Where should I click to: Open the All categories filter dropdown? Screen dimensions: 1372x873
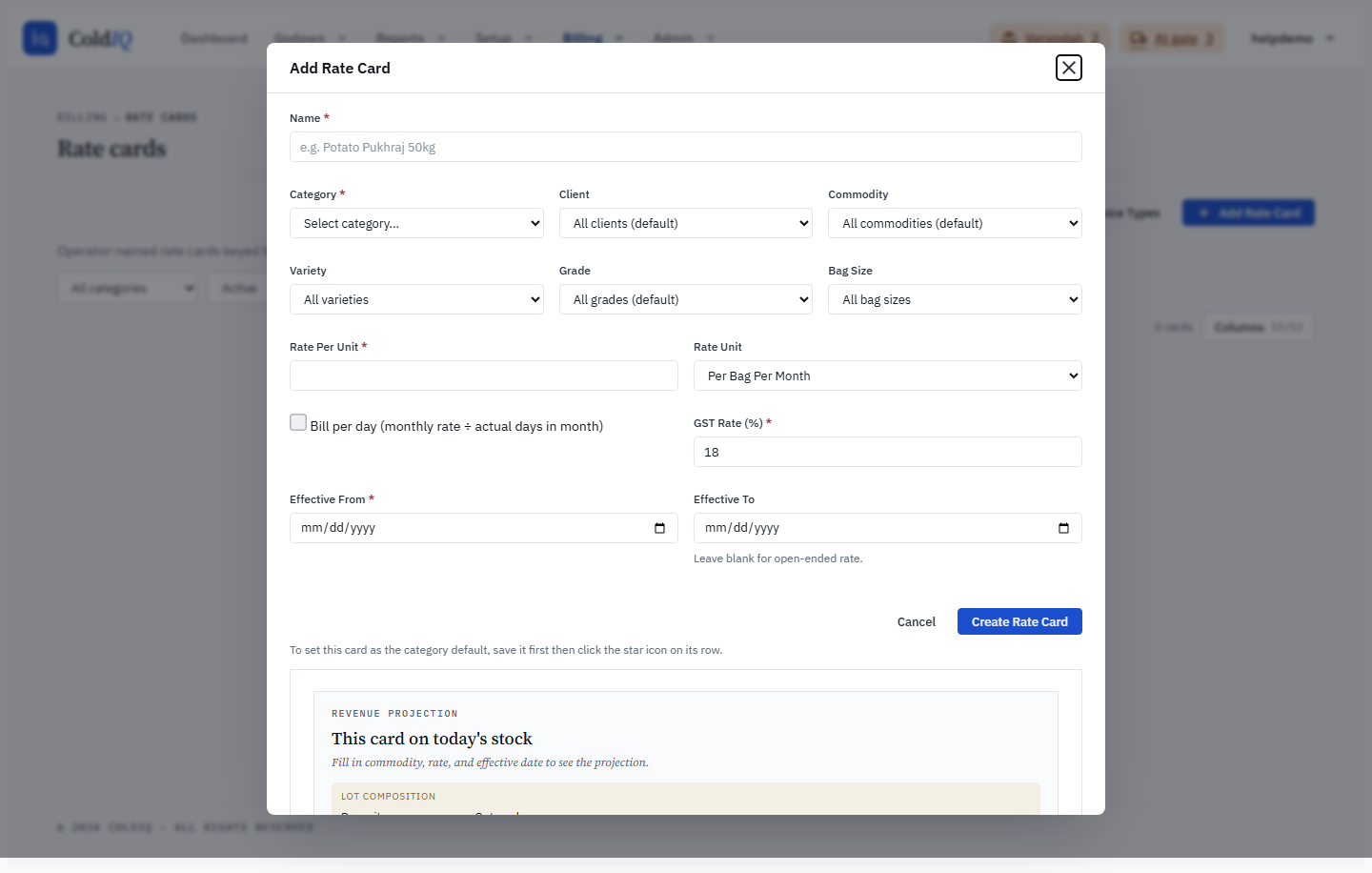point(128,288)
